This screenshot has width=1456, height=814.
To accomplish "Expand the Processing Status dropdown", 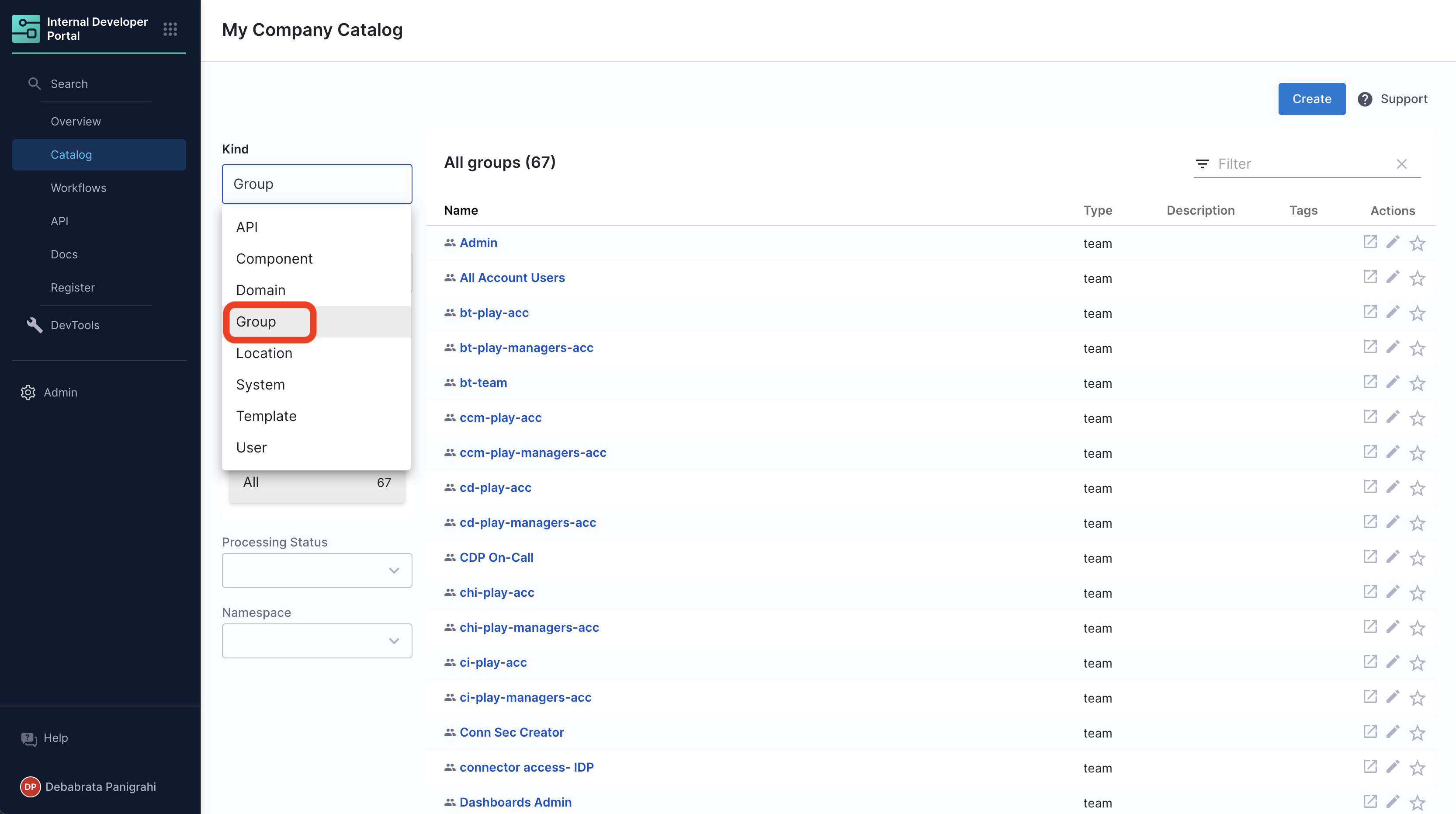I will 316,570.
